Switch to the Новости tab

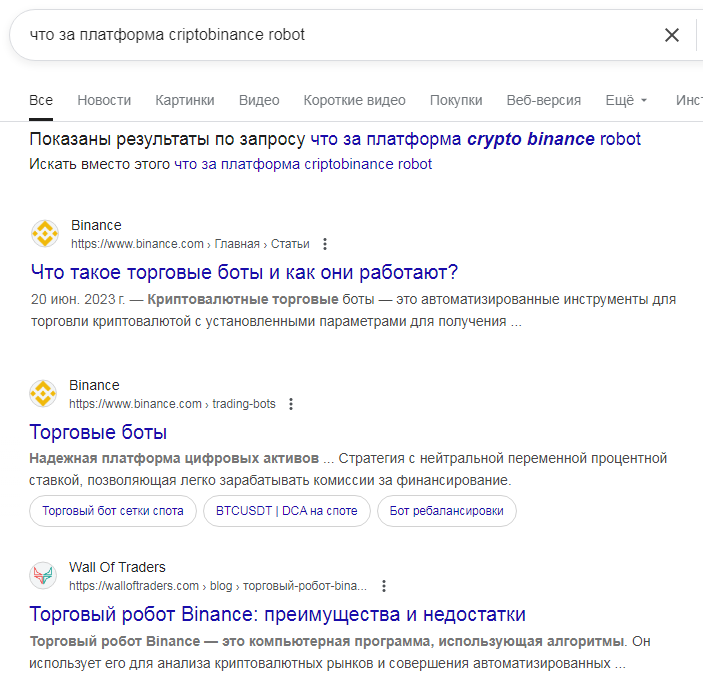tap(104, 100)
